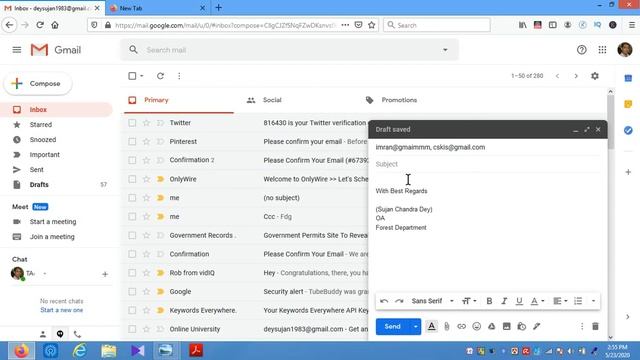Viewport: 640px width, 360px height.
Task: Switch to the Promotions tab
Action: (399, 100)
